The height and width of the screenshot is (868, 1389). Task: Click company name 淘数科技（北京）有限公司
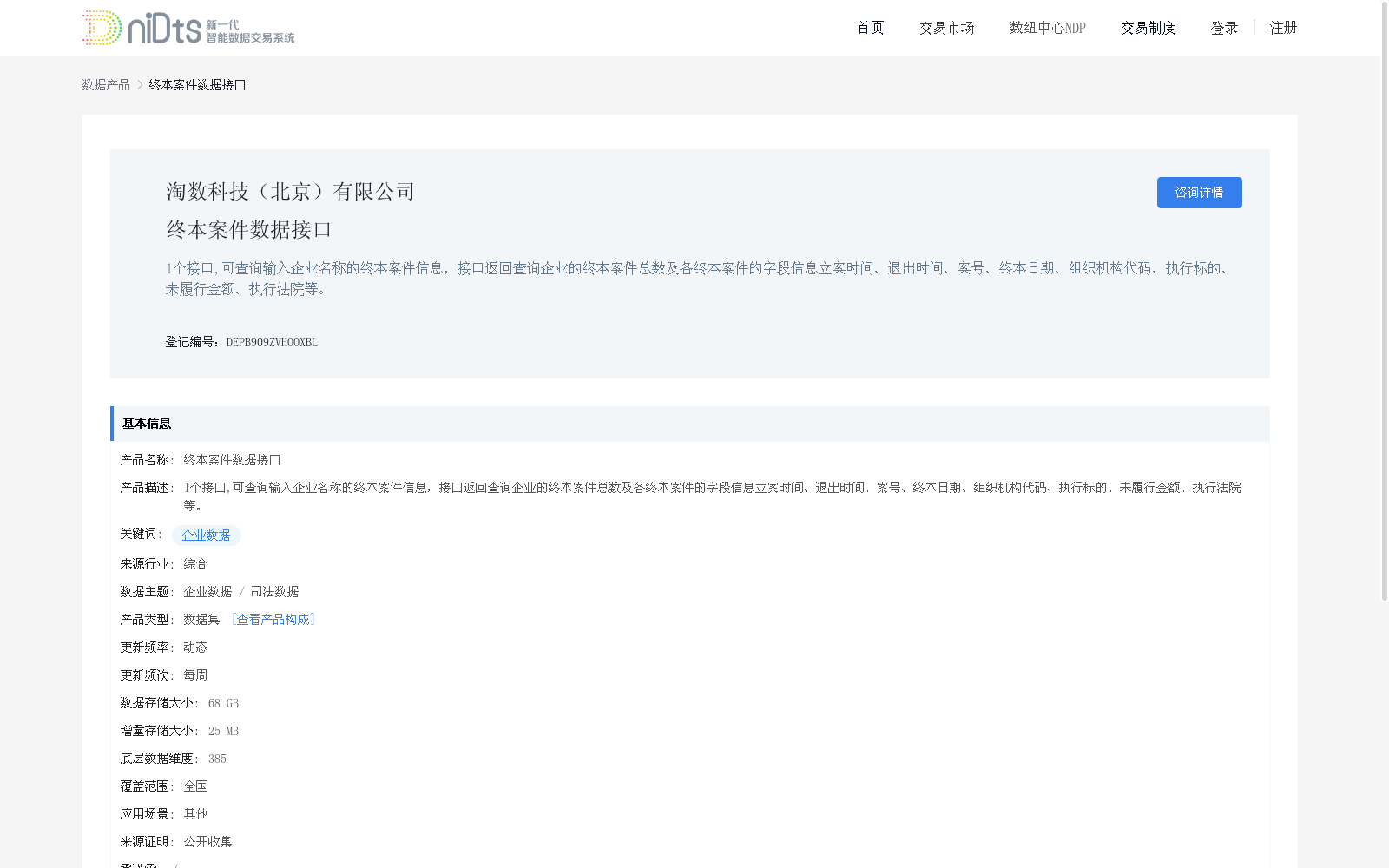(x=291, y=191)
